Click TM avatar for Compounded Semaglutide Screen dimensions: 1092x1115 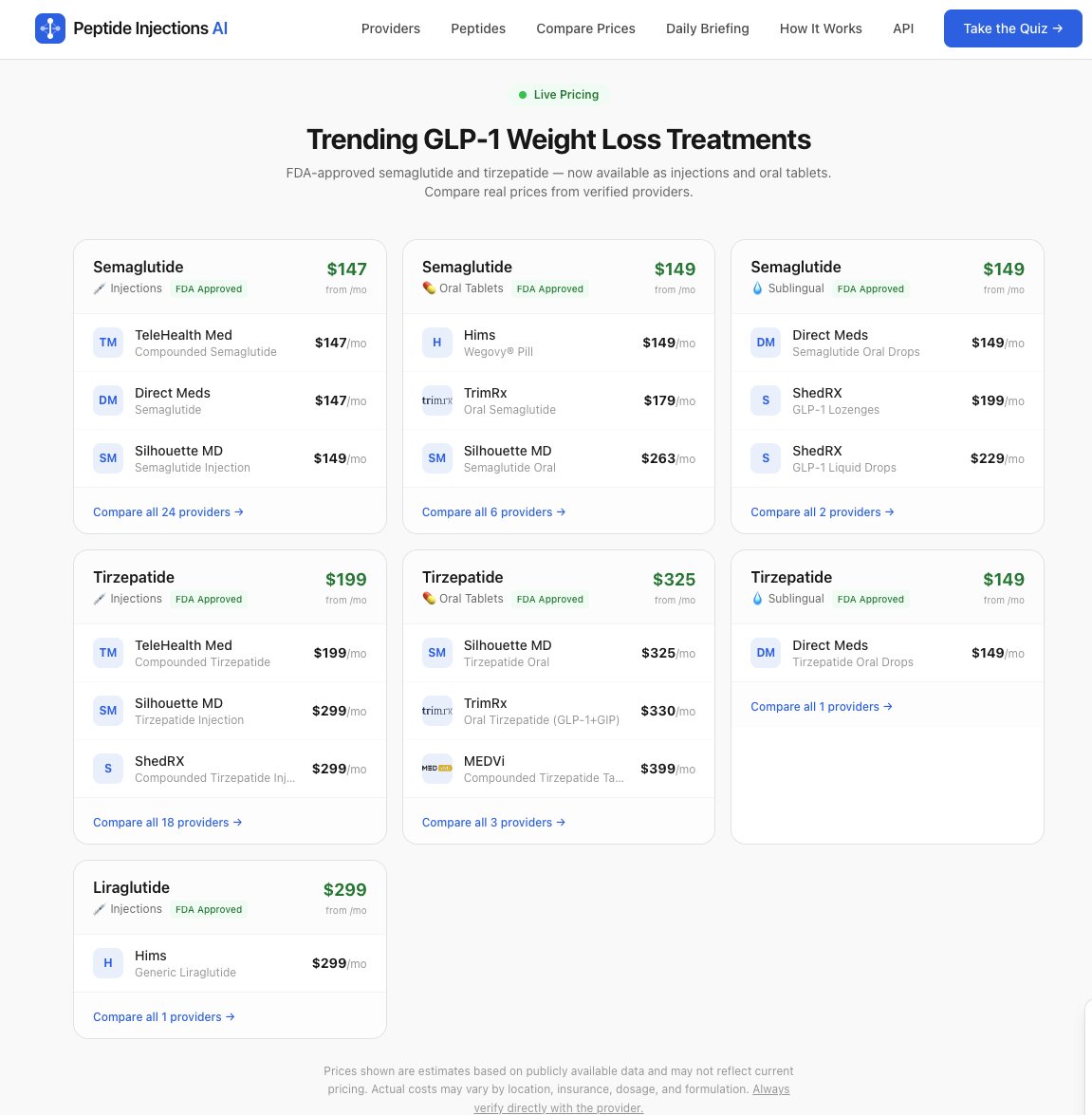[108, 343]
